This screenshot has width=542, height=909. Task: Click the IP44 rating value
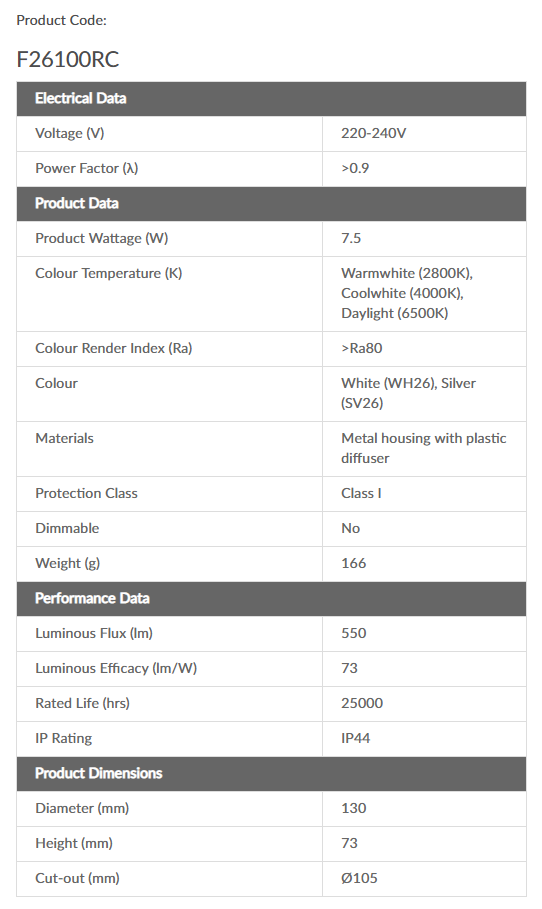pos(355,738)
